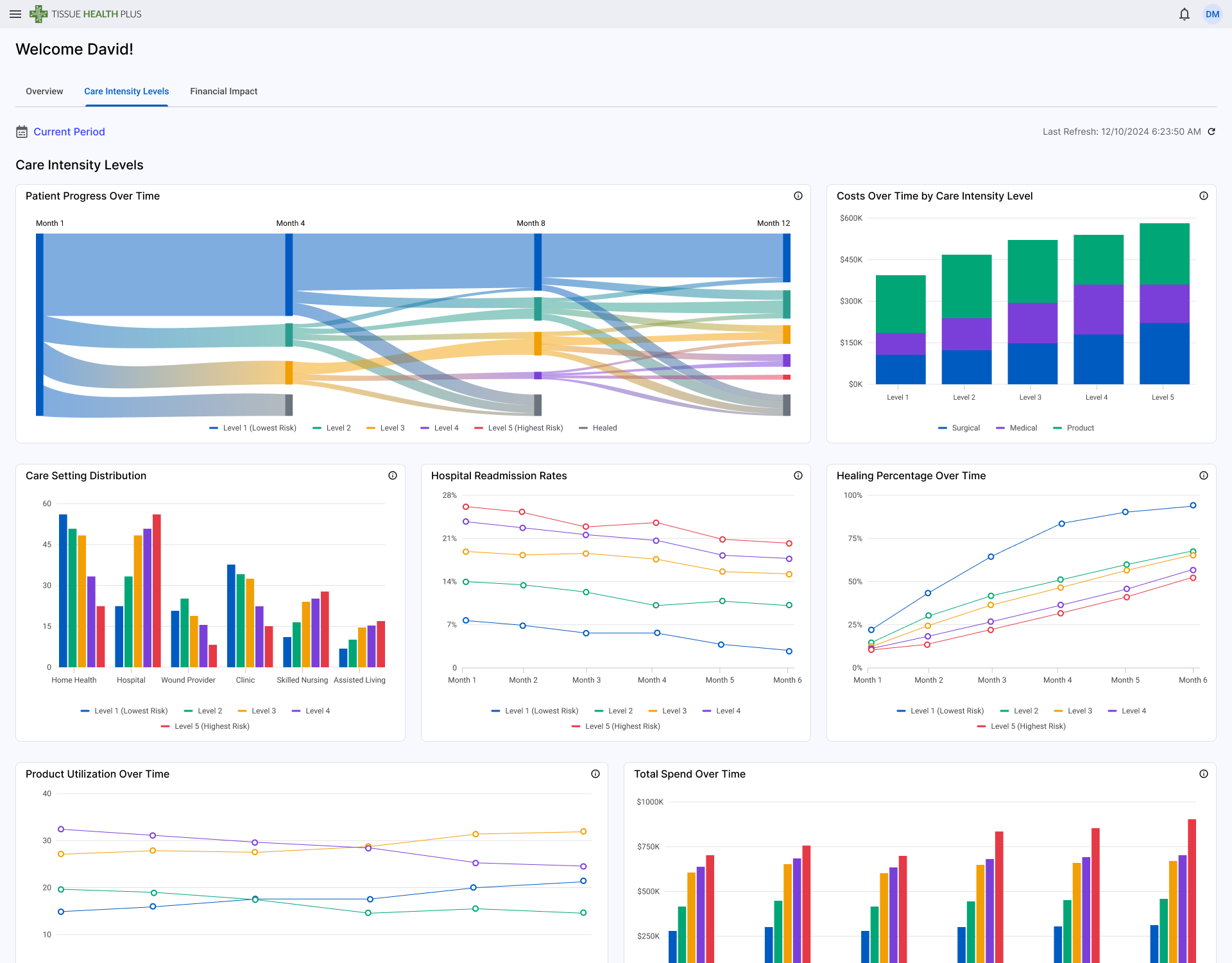The width and height of the screenshot is (1232, 963).
Task: Click info icon on Care Setting Distribution
Action: pyautogui.click(x=392, y=475)
